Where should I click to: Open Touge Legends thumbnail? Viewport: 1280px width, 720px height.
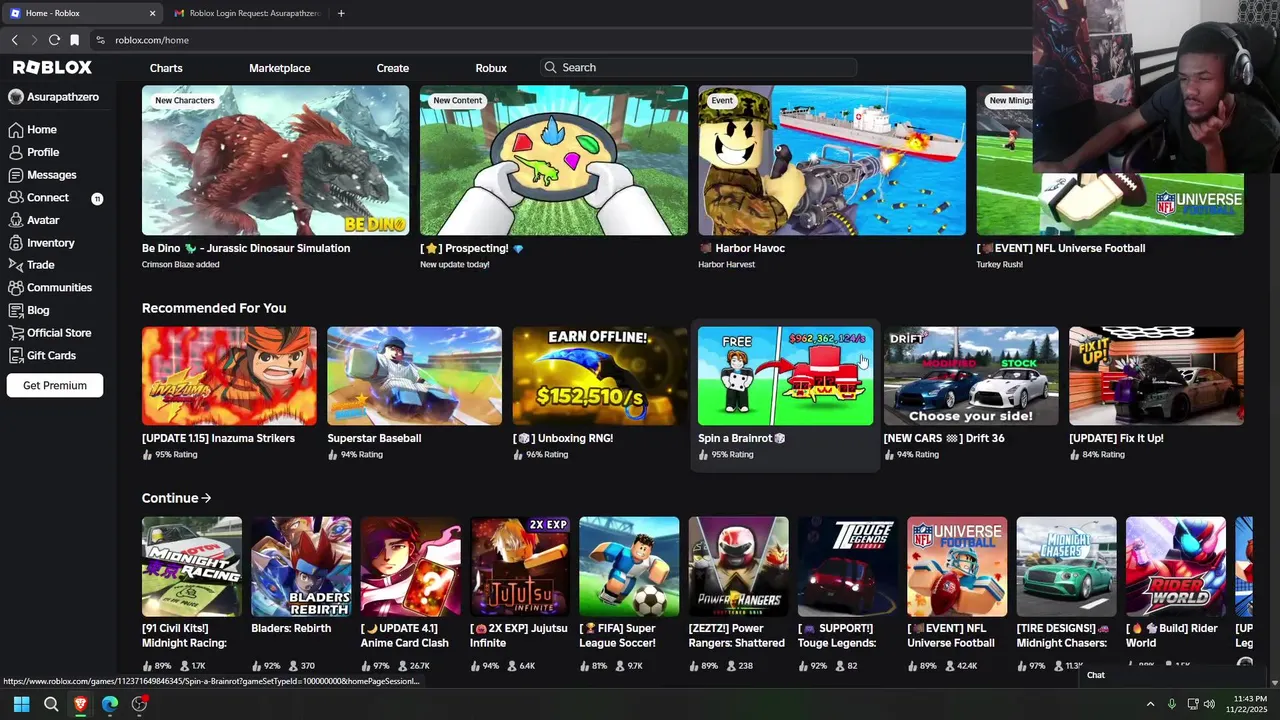(x=848, y=567)
